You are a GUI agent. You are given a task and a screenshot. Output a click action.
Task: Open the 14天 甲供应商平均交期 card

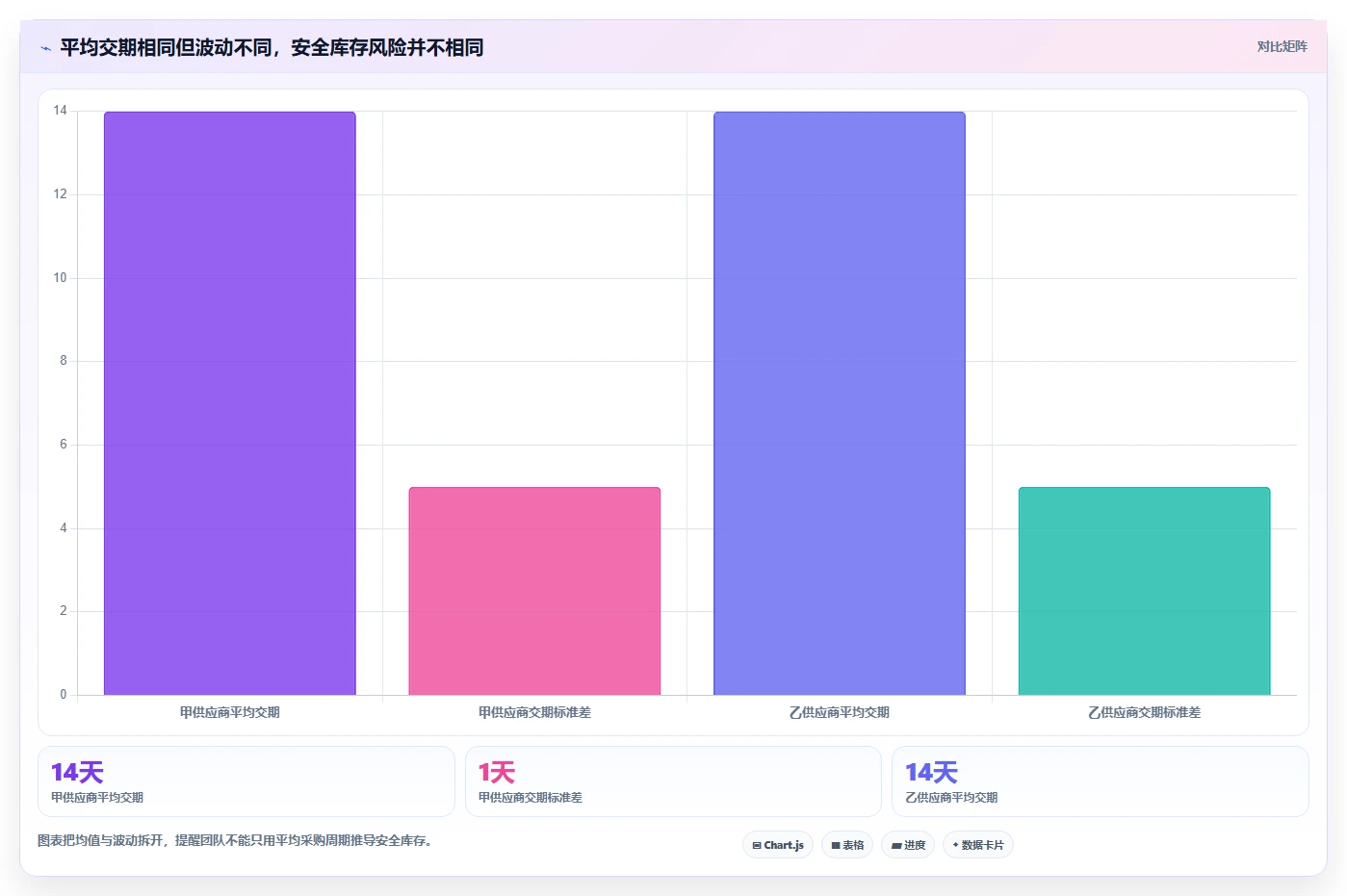(246, 781)
